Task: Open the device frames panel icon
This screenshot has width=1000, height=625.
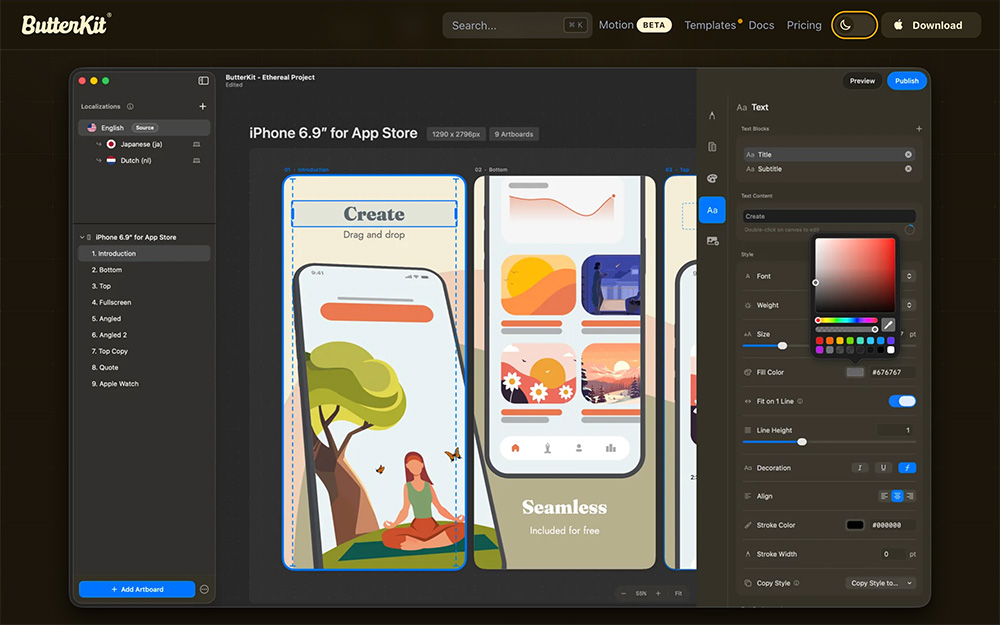Action: pos(712,147)
